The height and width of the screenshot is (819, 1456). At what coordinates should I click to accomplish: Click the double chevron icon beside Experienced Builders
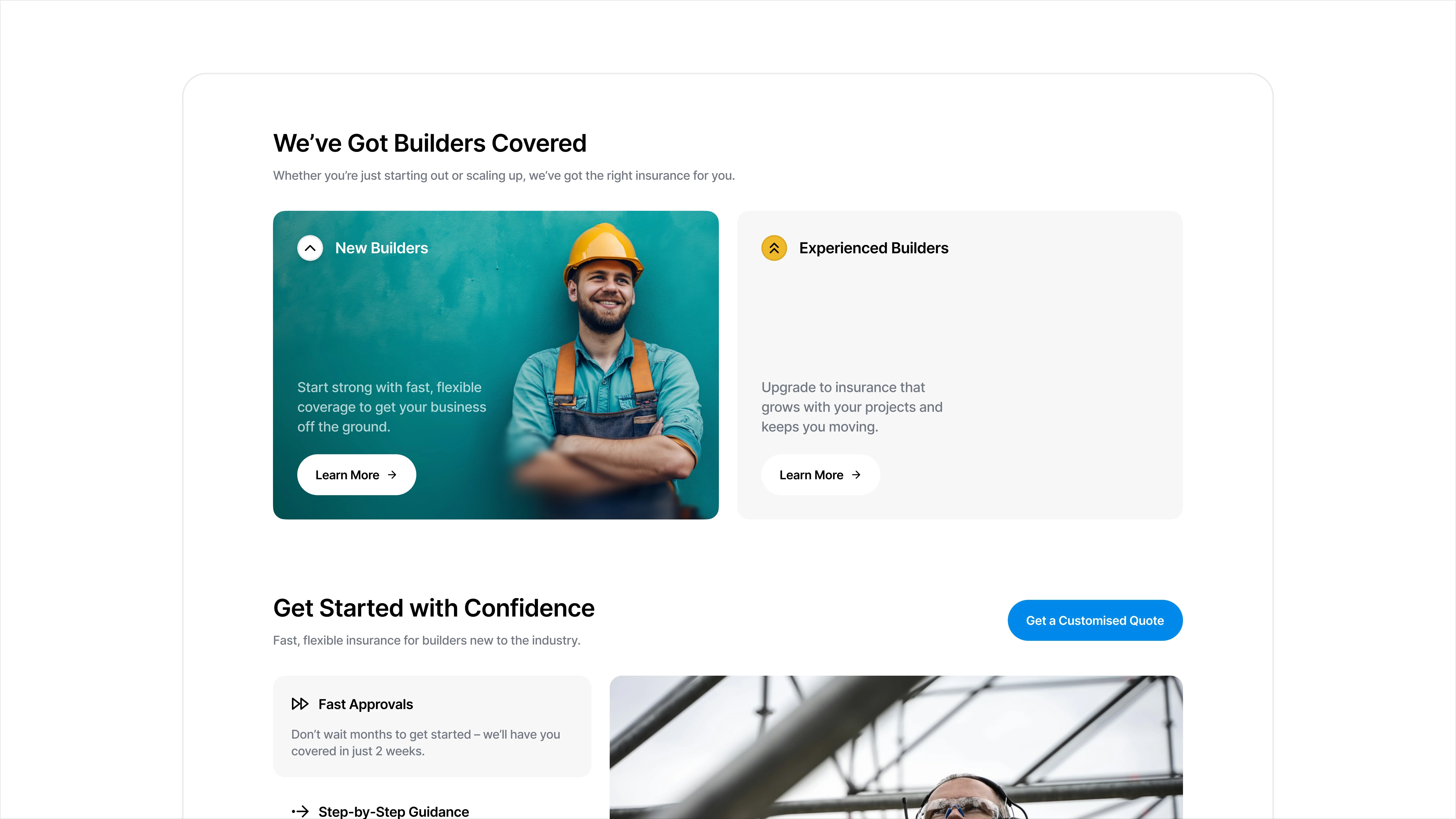click(774, 248)
